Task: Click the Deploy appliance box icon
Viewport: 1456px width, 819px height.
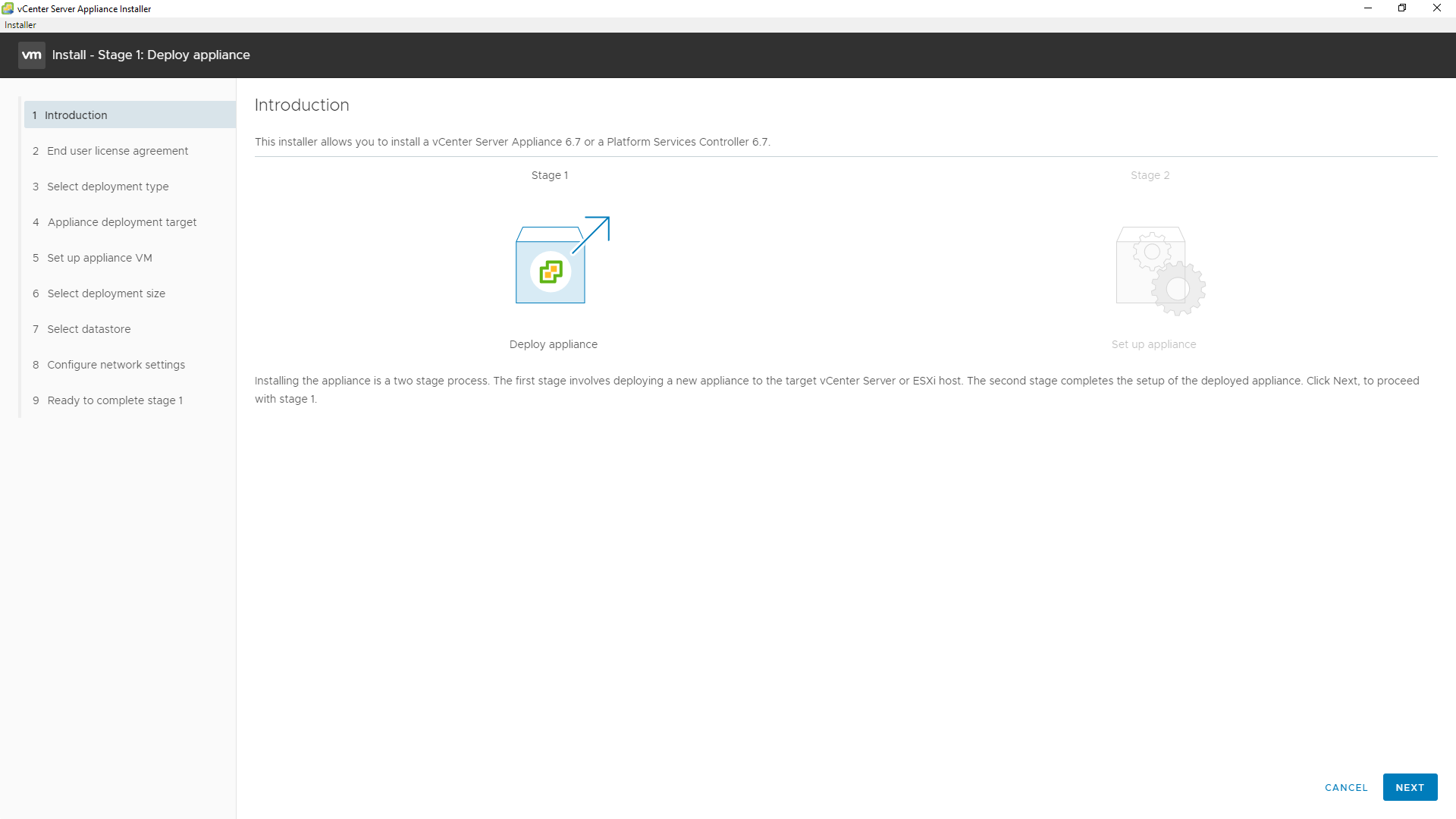Action: (551, 264)
